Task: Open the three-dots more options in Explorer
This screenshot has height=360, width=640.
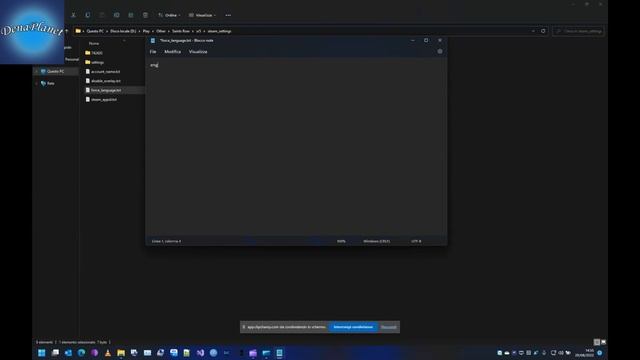Action: [x=228, y=15]
